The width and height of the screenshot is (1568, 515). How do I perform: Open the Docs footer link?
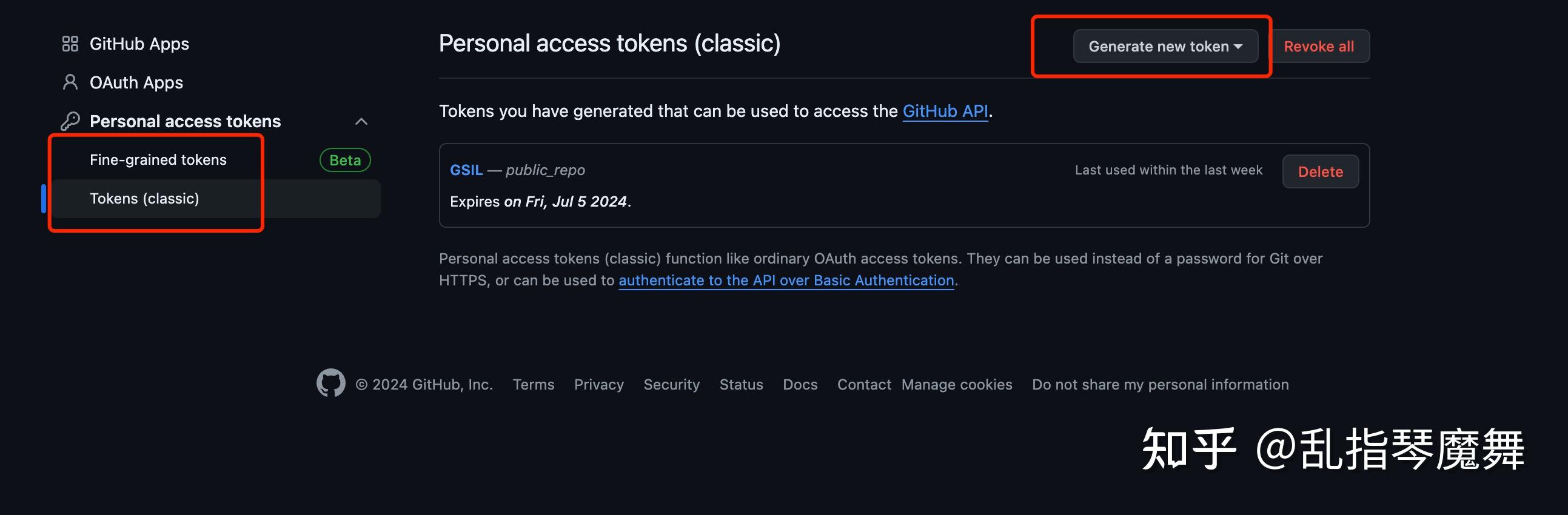(x=800, y=384)
